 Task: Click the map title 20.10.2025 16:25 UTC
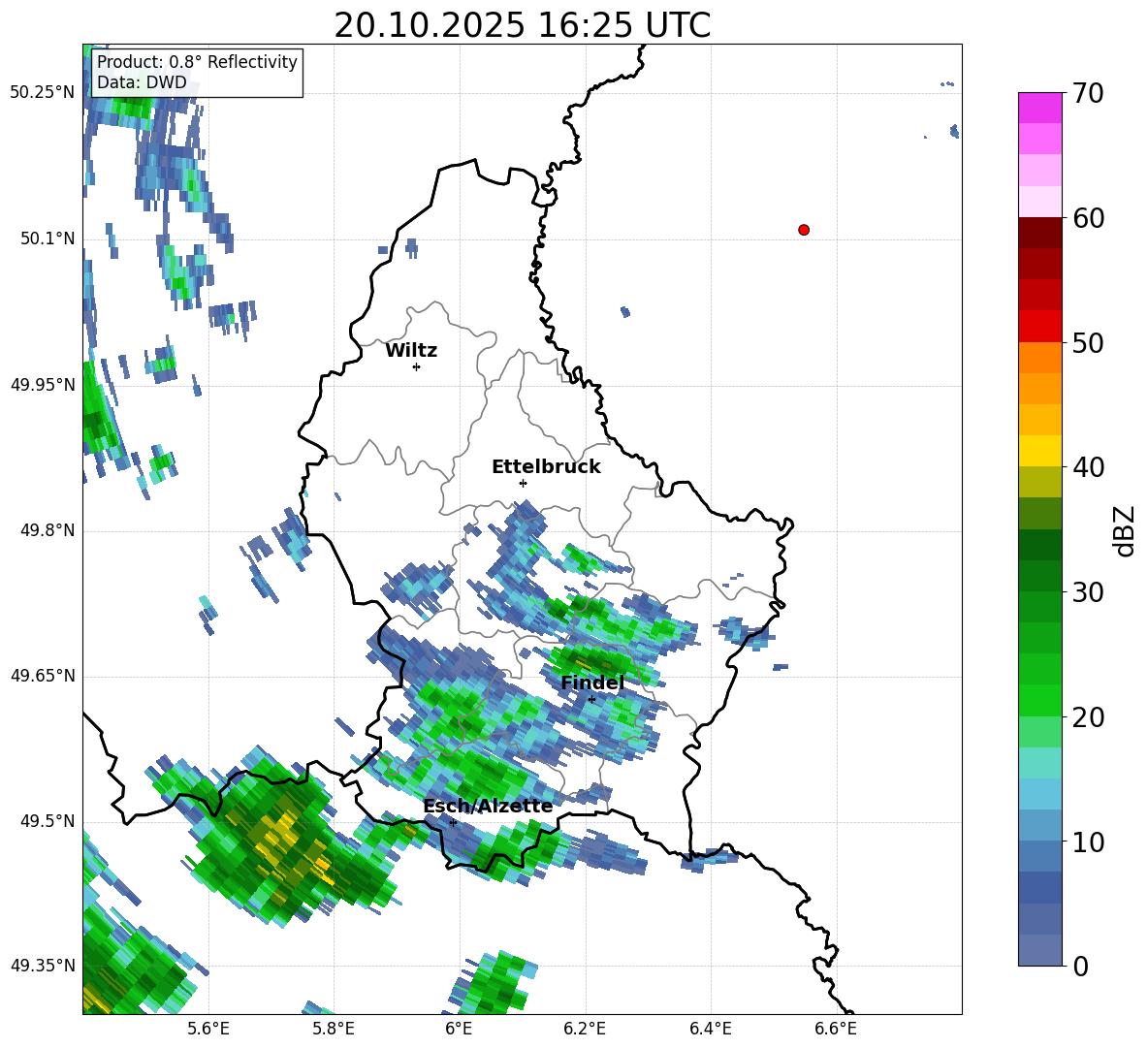[522, 25]
